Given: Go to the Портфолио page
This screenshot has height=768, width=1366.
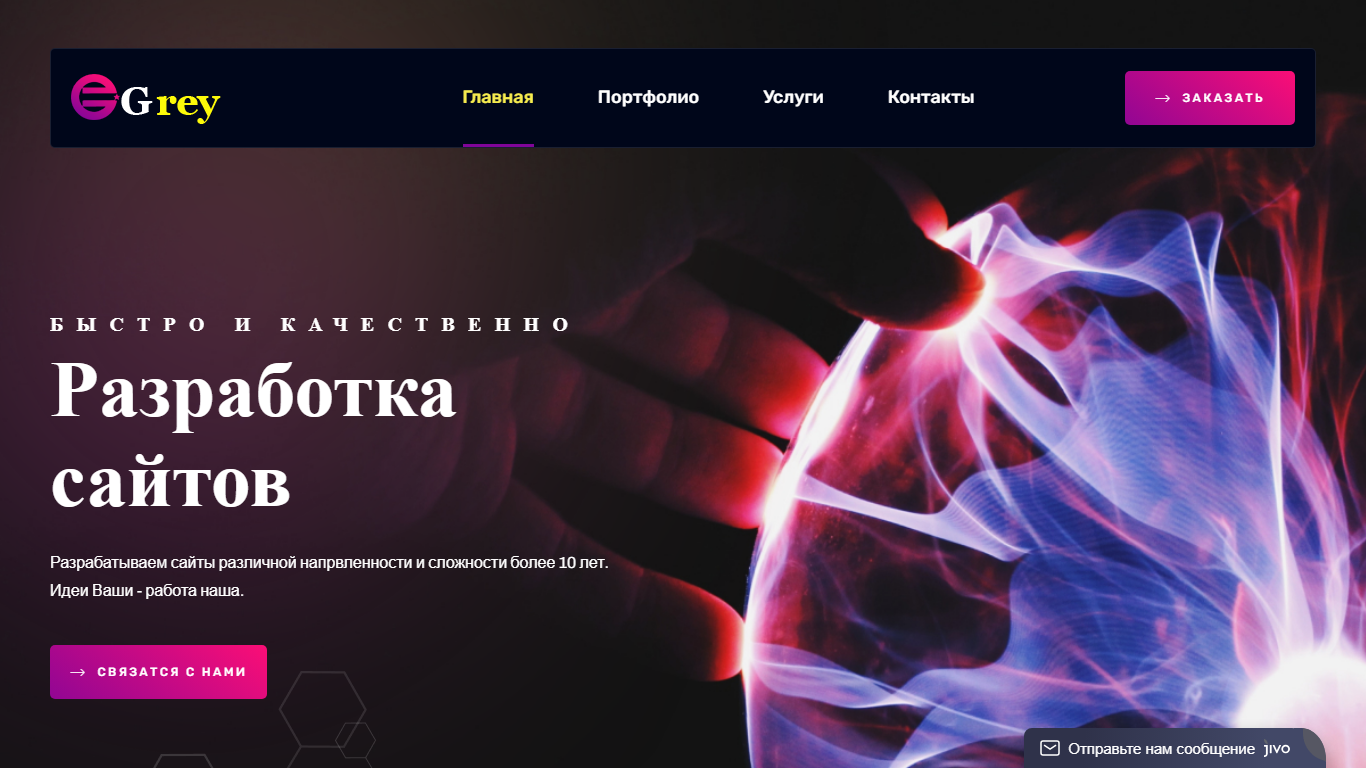Looking at the screenshot, I should point(648,97).
